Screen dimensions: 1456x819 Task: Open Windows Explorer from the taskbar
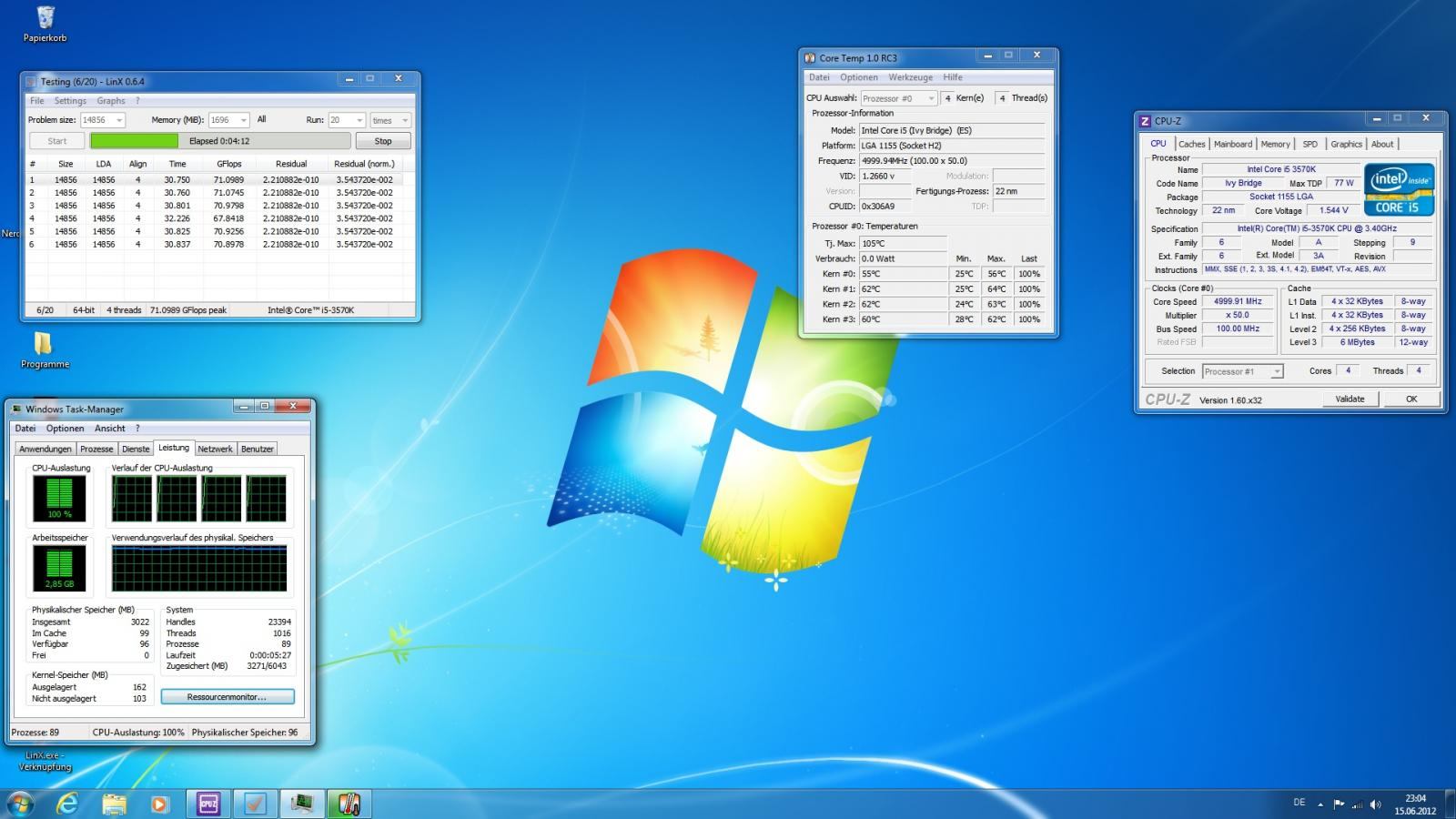pyautogui.click(x=114, y=804)
